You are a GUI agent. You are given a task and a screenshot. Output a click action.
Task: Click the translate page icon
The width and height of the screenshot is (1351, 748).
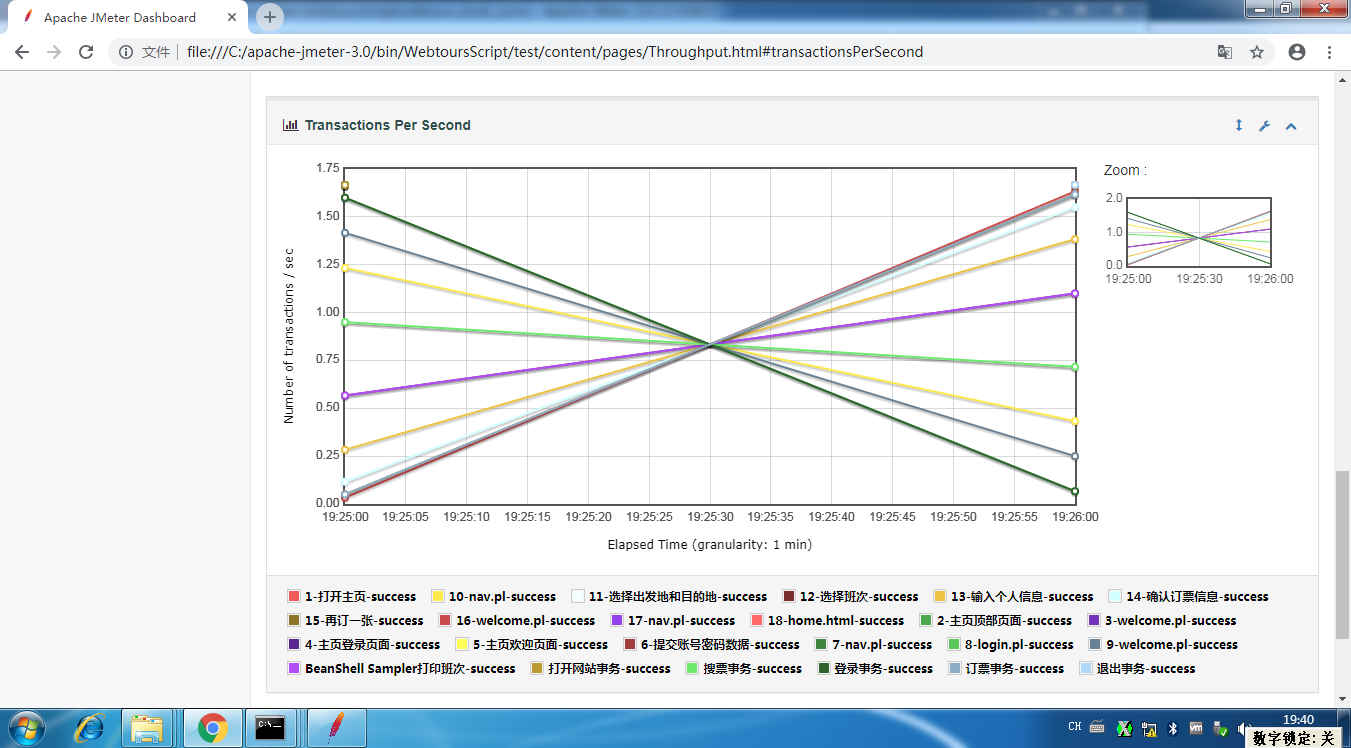tap(1224, 52)
